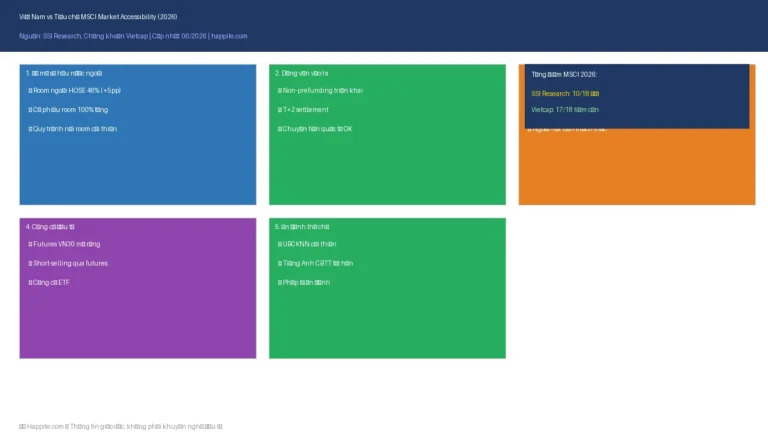This screenshot has height=448, width=768.
Task: Click the slide title mentioning MSCI Market Accessibility (2026)
Action: click(x=98, y=17)
